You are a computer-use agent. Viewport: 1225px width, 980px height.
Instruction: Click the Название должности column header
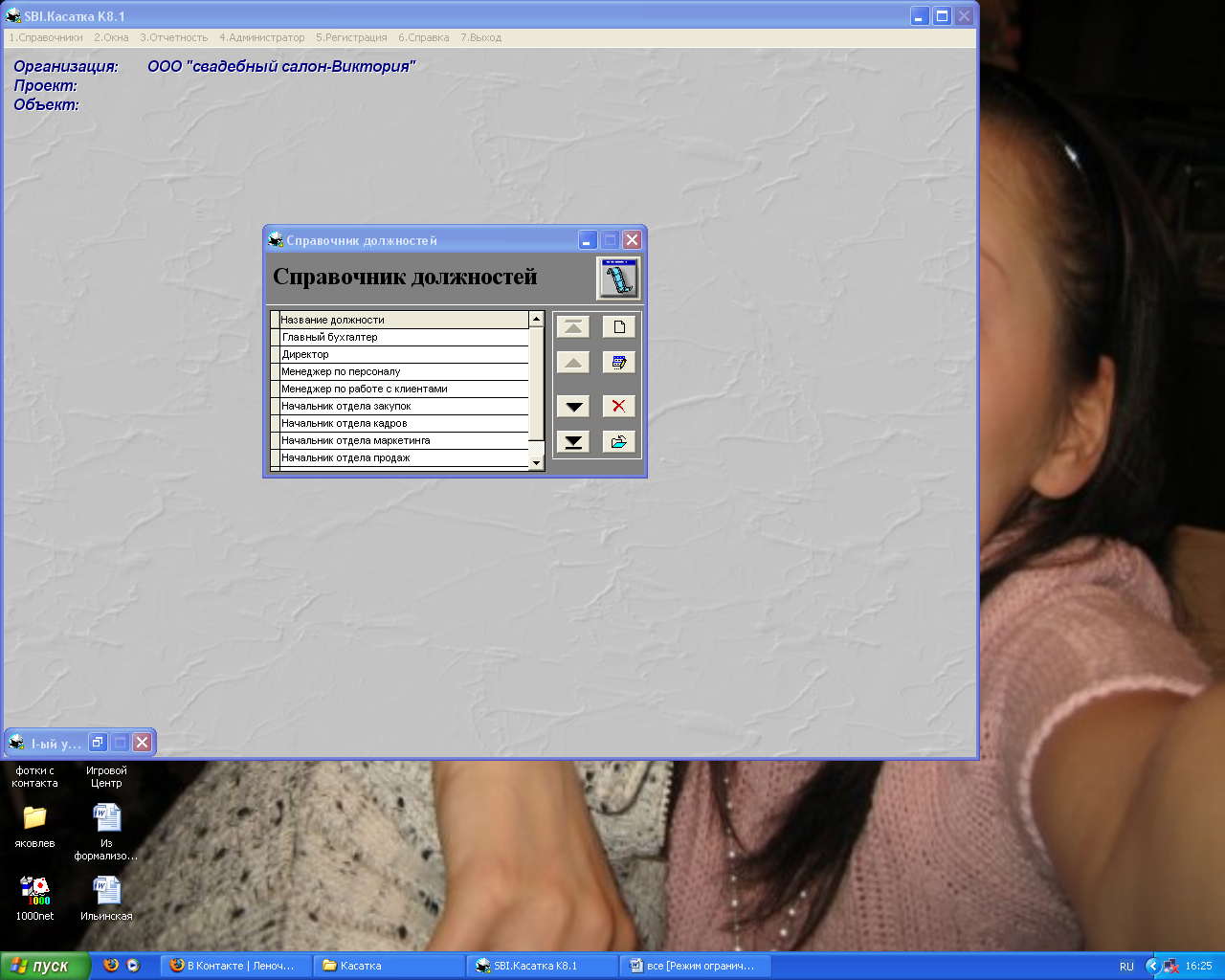click(404, 320)
